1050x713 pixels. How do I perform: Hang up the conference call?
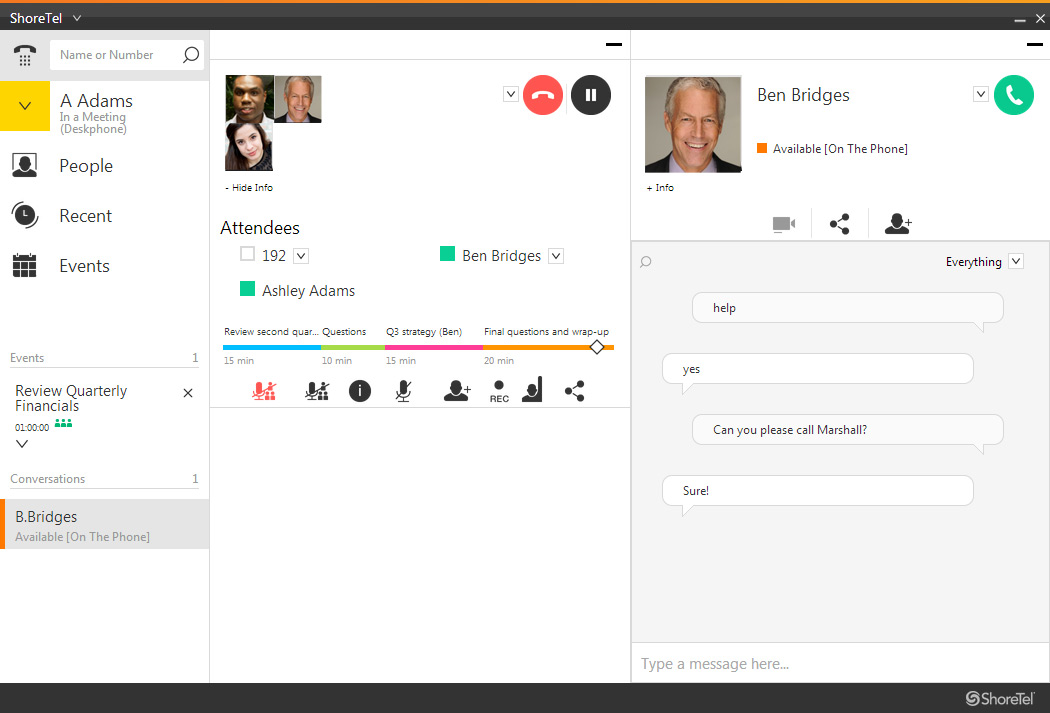pyautogui.click(x=543, y=93)
